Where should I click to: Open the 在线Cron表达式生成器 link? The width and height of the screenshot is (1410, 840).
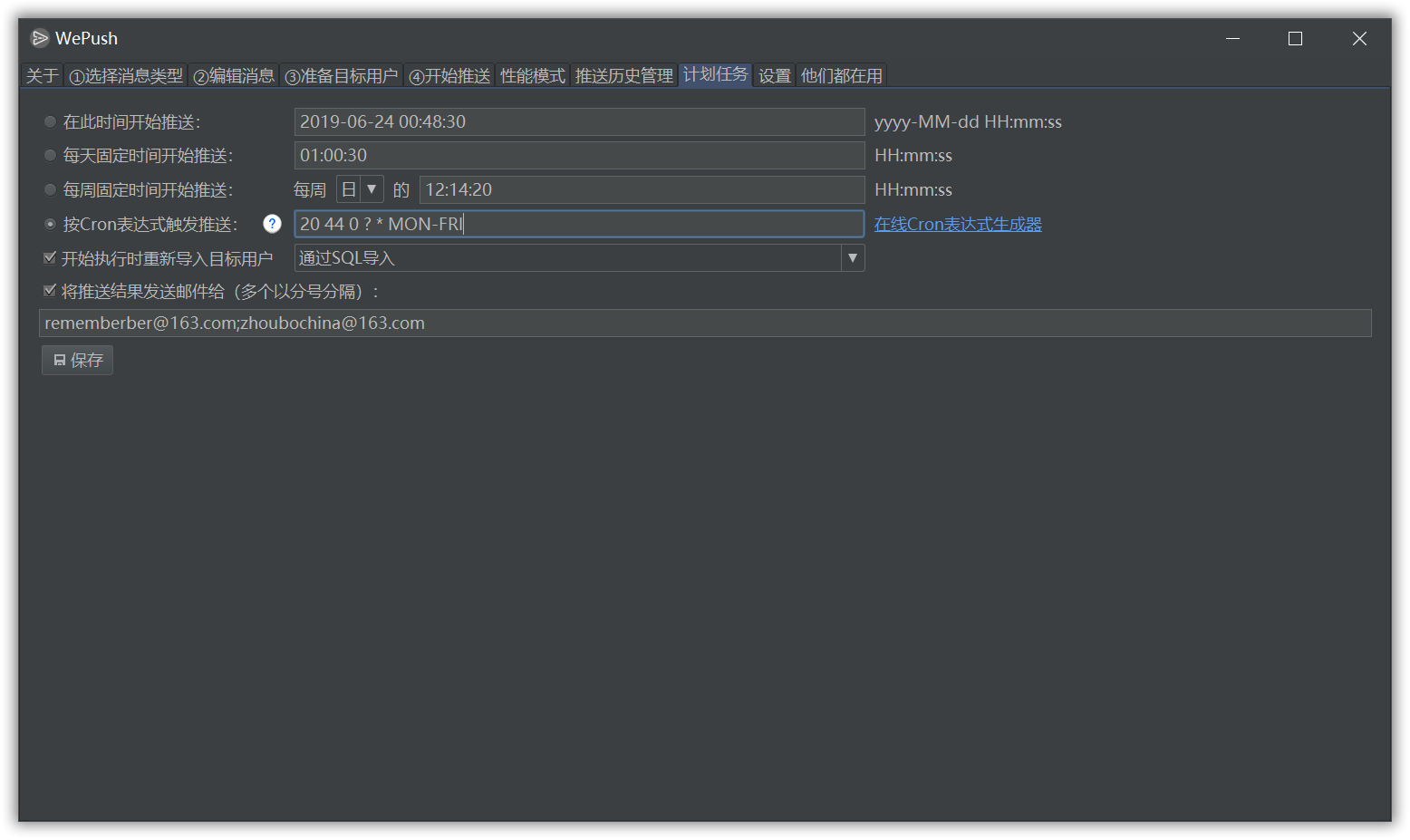(958, 224)
